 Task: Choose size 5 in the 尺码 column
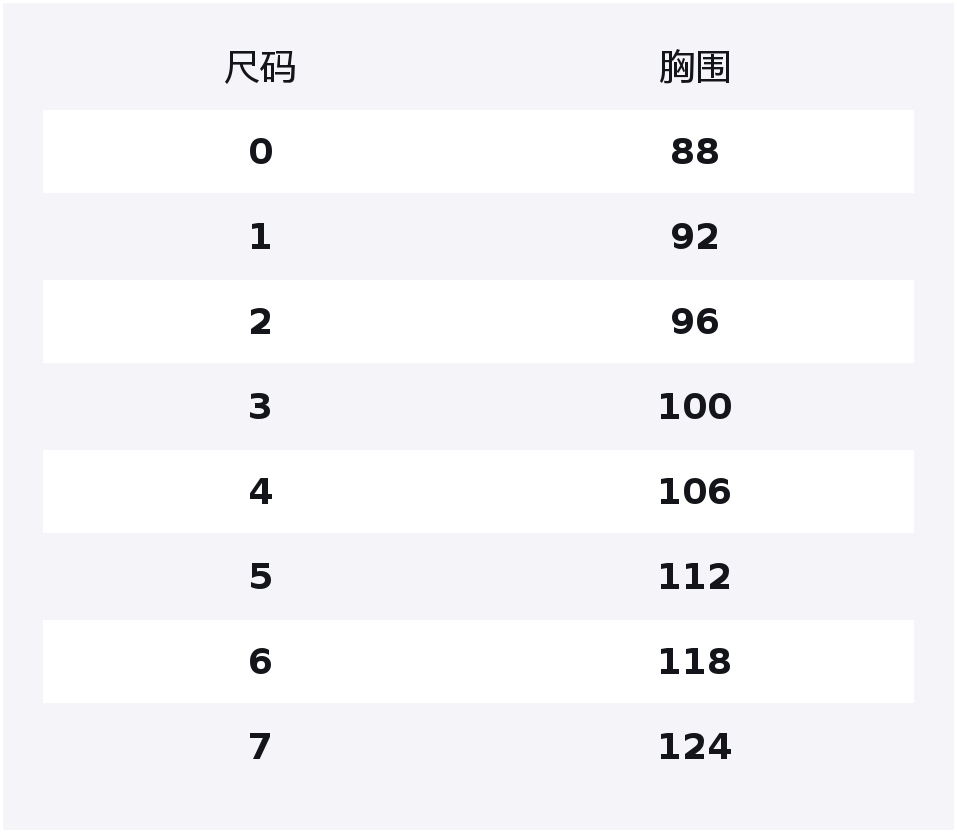coord(260,577)
